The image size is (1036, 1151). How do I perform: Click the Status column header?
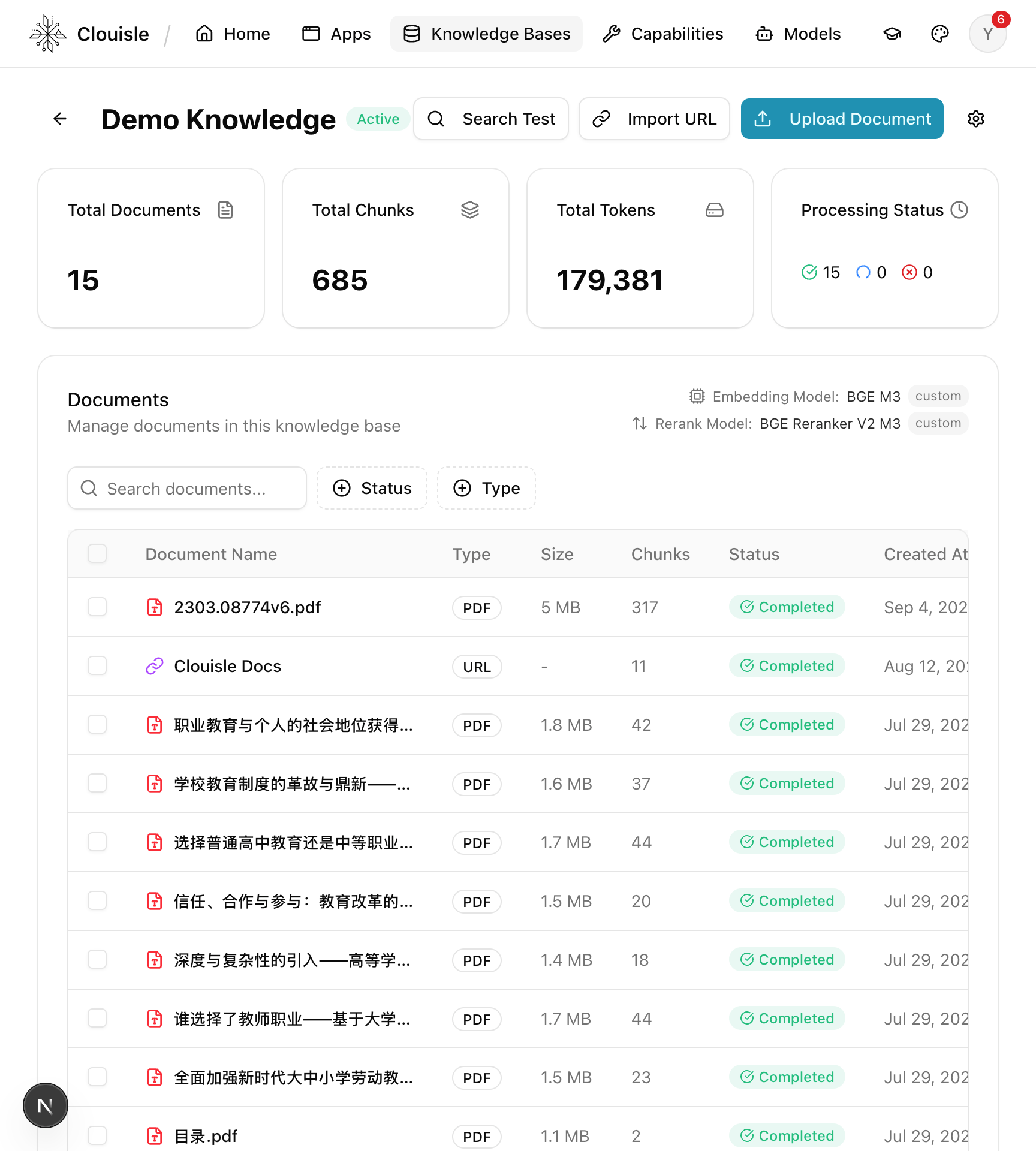[754, 554]
